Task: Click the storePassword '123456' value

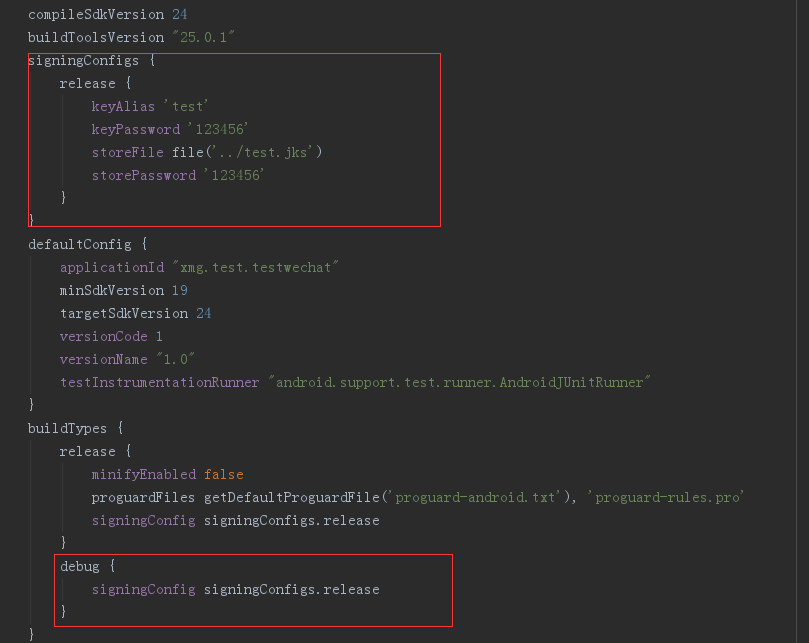Action: tap(234, 175)
